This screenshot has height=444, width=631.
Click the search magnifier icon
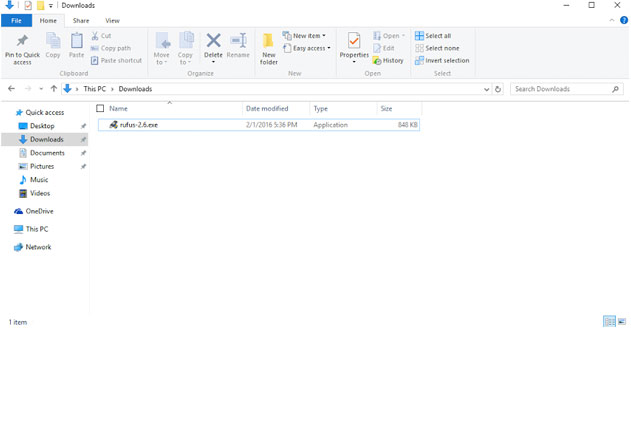[x=615, y=89]
